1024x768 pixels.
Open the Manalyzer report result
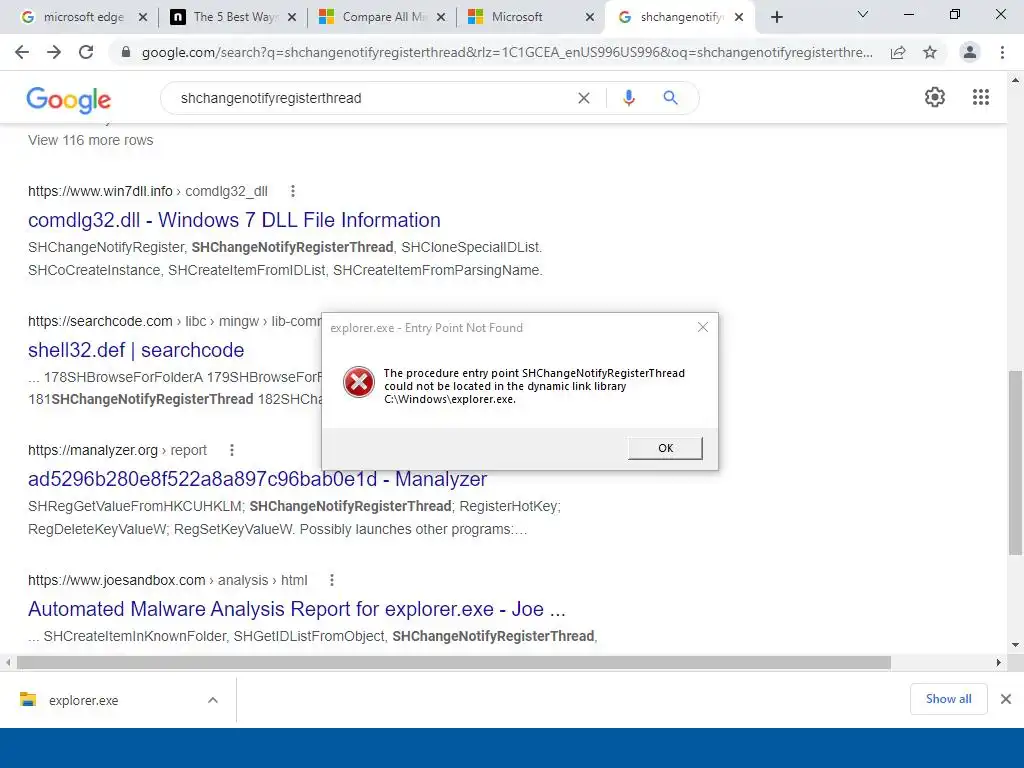(257, 479)
